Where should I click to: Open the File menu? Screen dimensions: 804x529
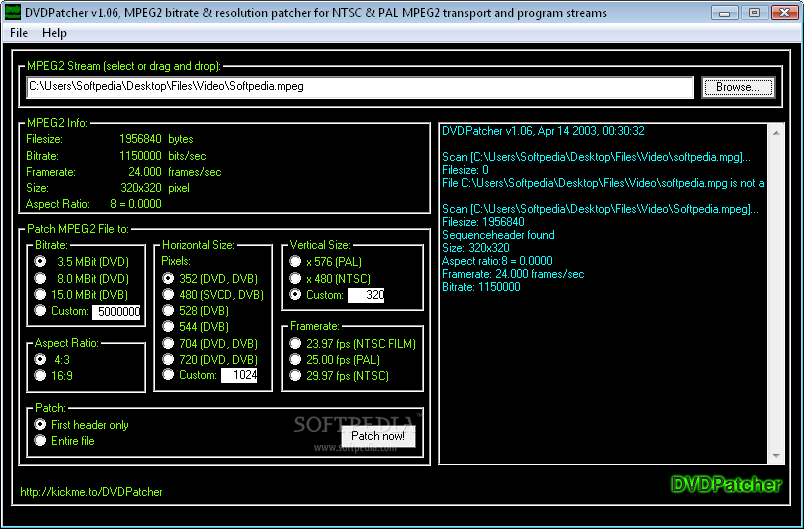[19, 33]
